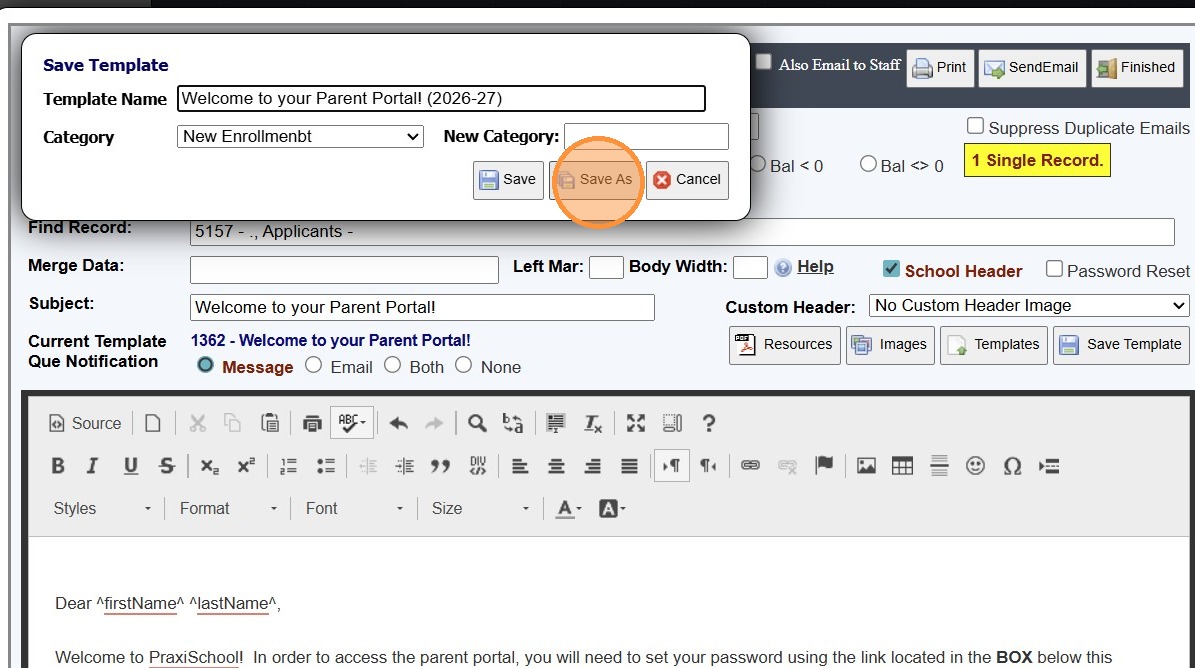Insert an anchor with flag icon
This screenshot has height=668, width=1195.
point(824,465)
